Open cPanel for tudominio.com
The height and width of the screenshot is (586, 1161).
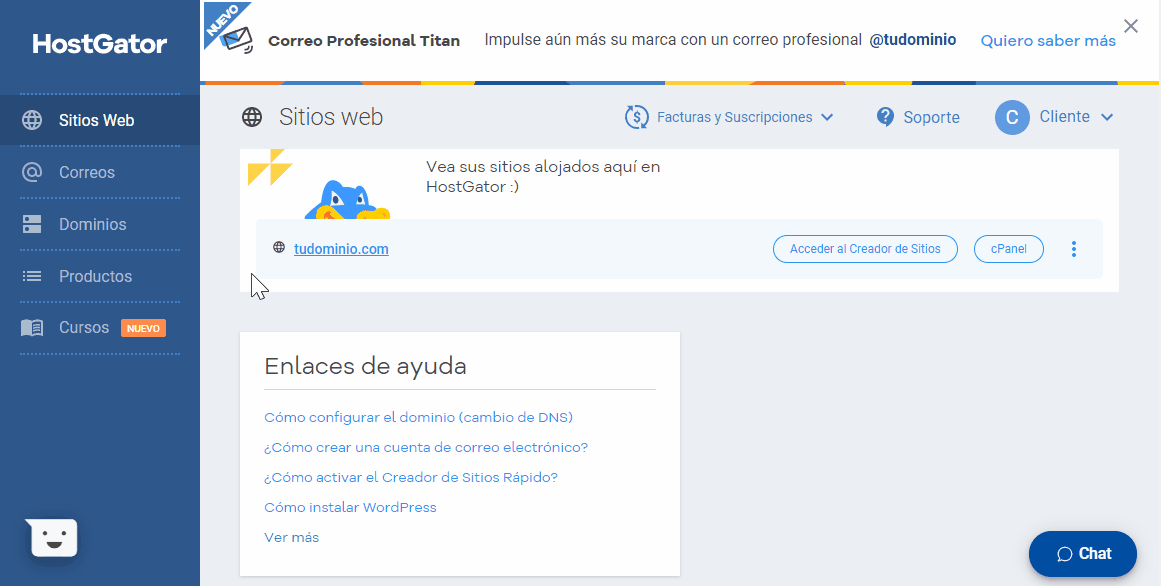click(1009, 249)
